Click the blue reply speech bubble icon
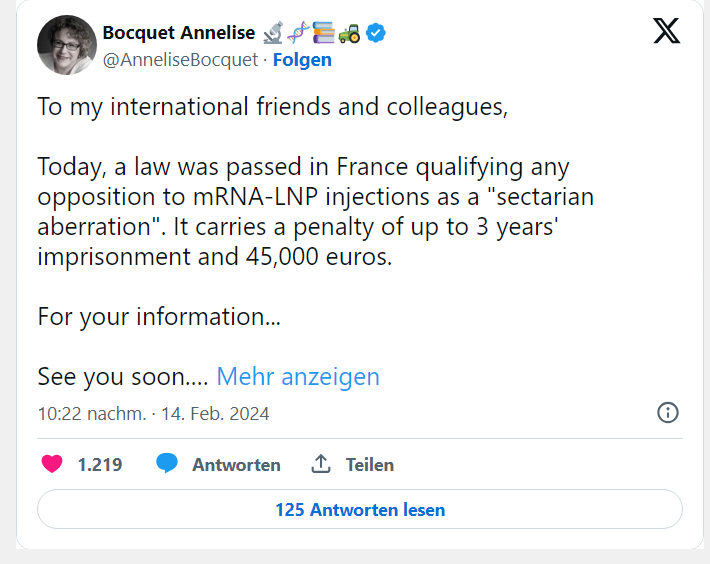Screen dimensions: 710x564 167,464
